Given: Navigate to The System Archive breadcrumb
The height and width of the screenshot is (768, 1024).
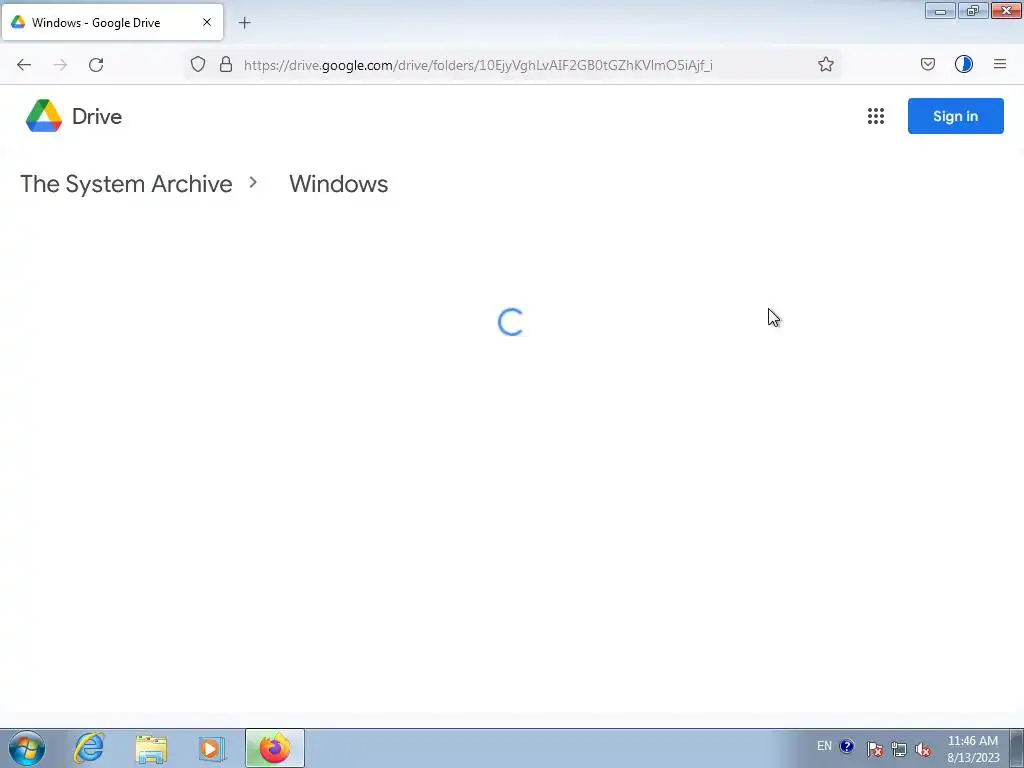Looking at the screenshot, I should (x=126, y=184).
